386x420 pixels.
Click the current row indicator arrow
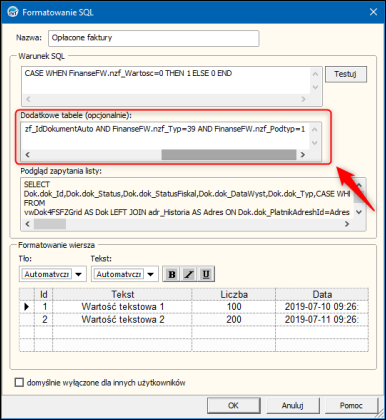click(27, 307)
